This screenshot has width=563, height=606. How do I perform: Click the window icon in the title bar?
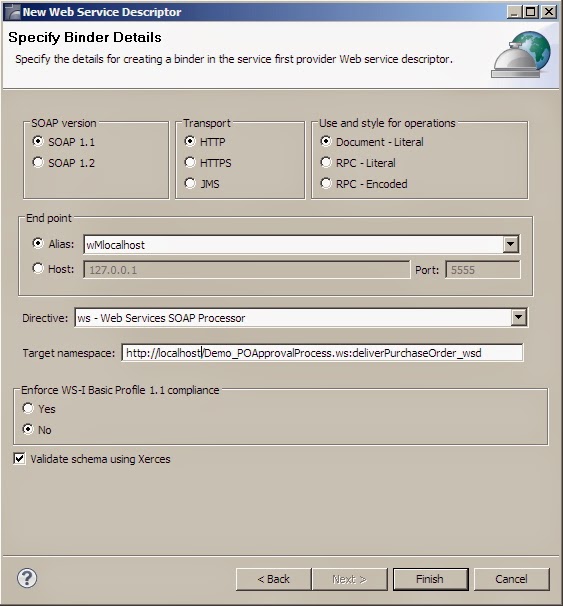[12, 12]
